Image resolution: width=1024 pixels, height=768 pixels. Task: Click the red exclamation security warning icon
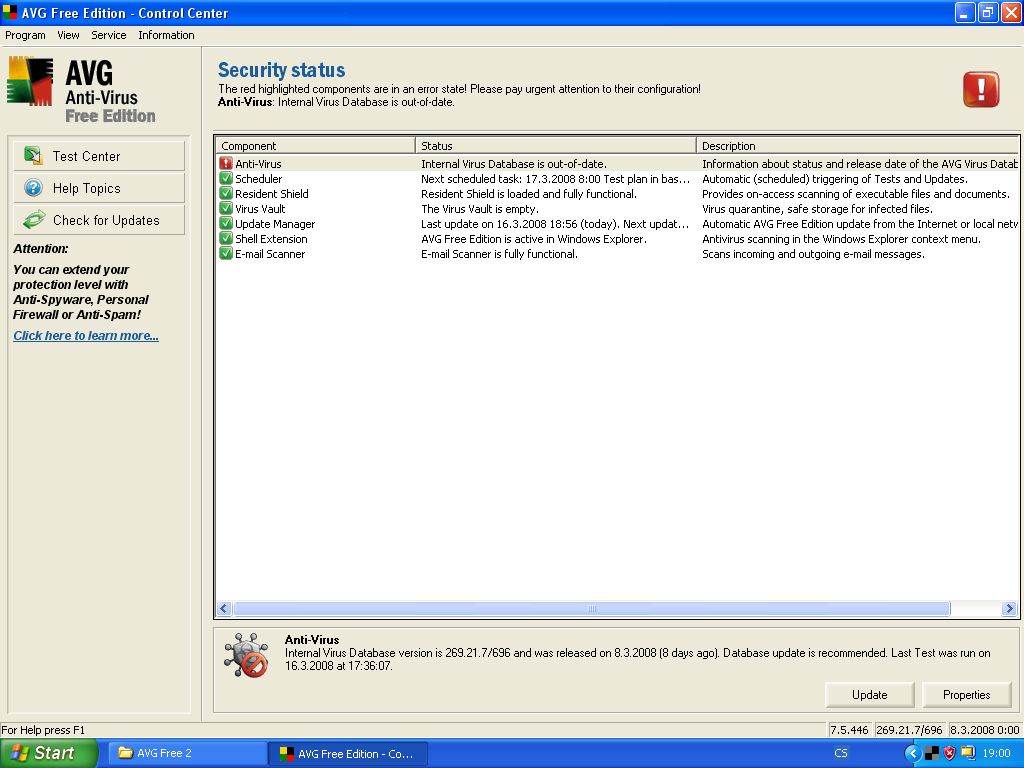(x=981, y=89)
